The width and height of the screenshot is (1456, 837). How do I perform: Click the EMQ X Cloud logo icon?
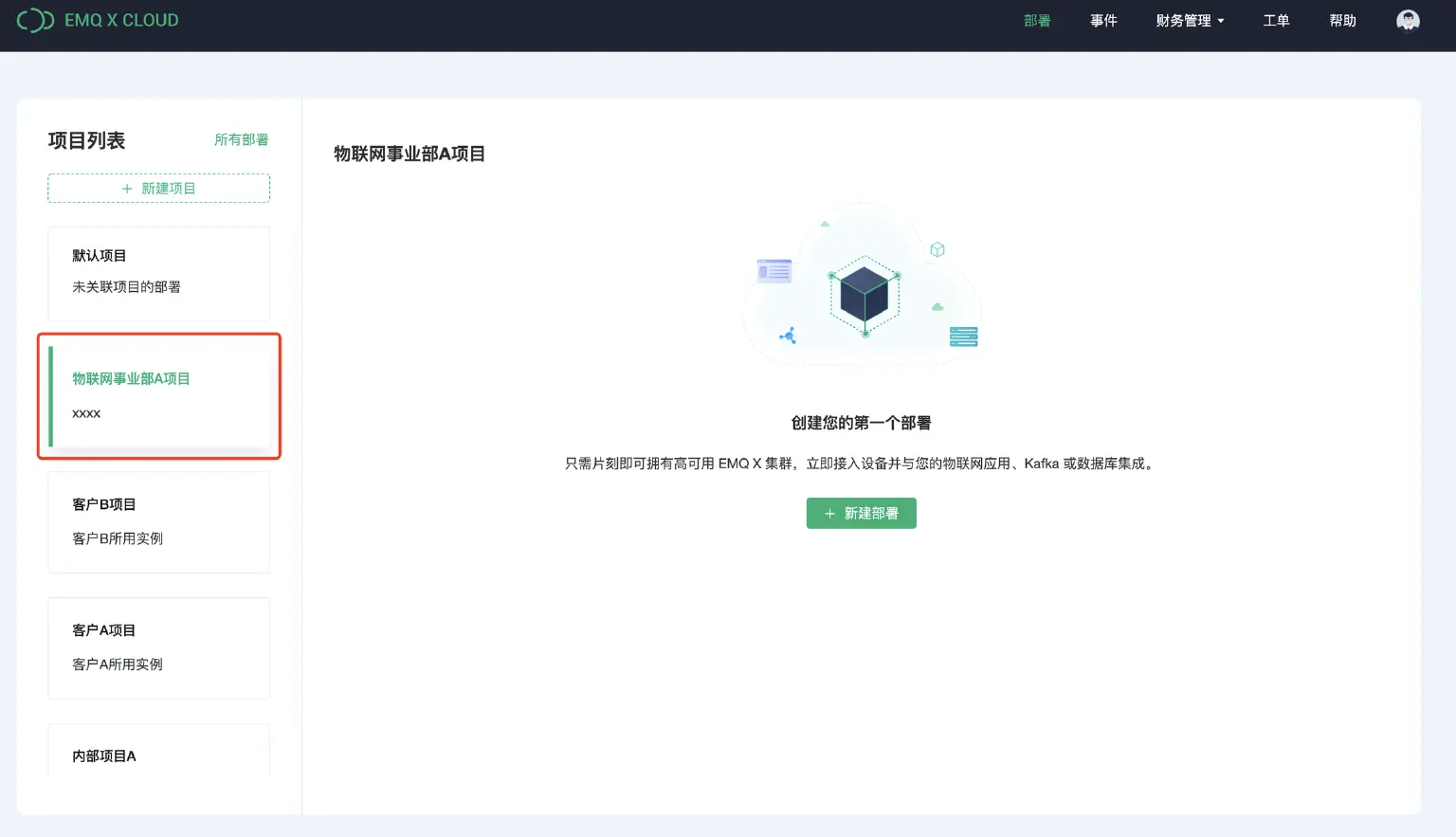(x=35, y=19)
